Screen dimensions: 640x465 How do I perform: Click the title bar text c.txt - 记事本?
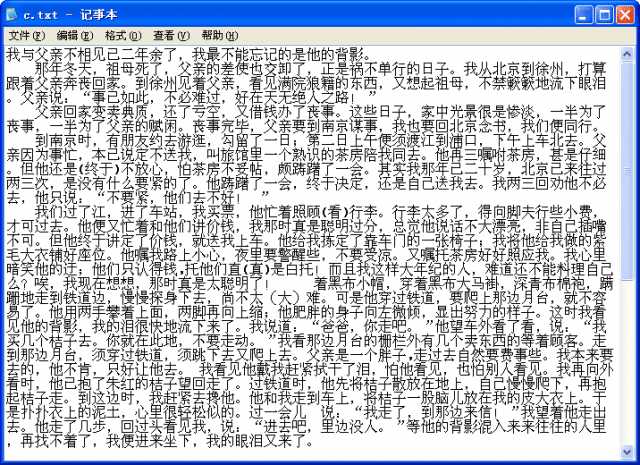pyautogui.click(x=70, y=15)
